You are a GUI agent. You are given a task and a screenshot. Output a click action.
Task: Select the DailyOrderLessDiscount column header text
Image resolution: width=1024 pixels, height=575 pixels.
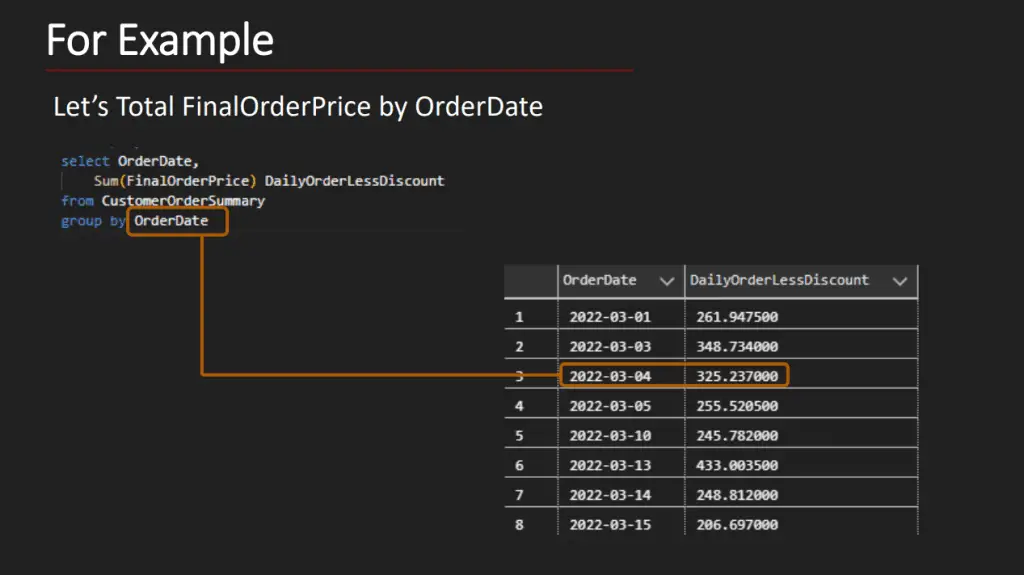(x=779, y=280)
